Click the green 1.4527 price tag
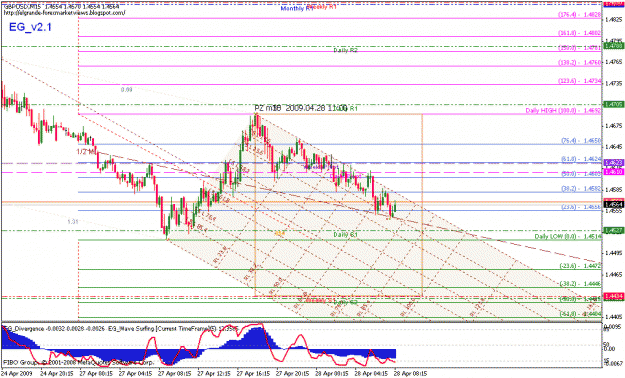This screenshot has height=378, width=625. click(x=613, y=230)
